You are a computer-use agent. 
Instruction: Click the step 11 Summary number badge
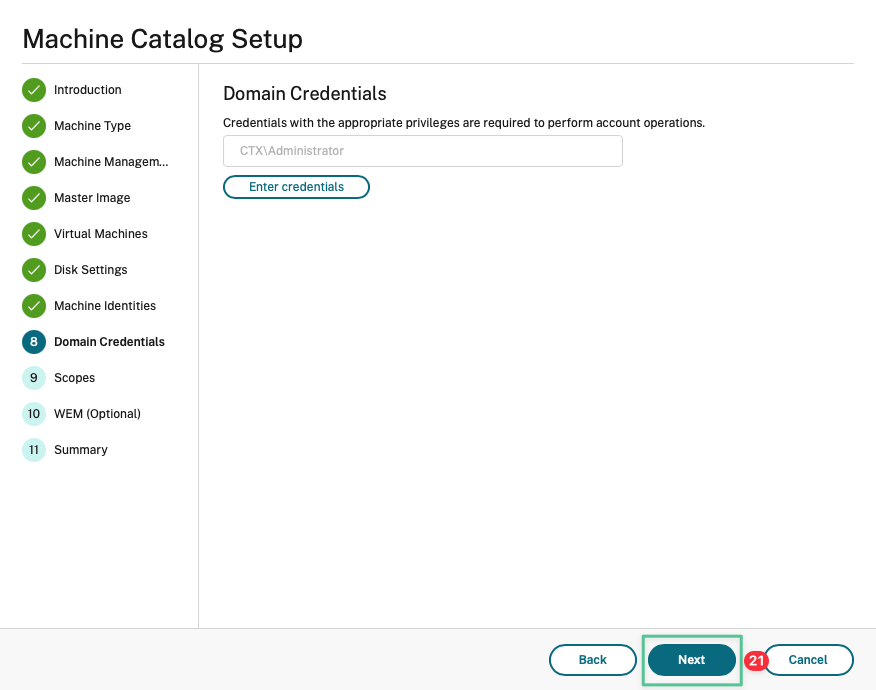click(x=34, y=450)
